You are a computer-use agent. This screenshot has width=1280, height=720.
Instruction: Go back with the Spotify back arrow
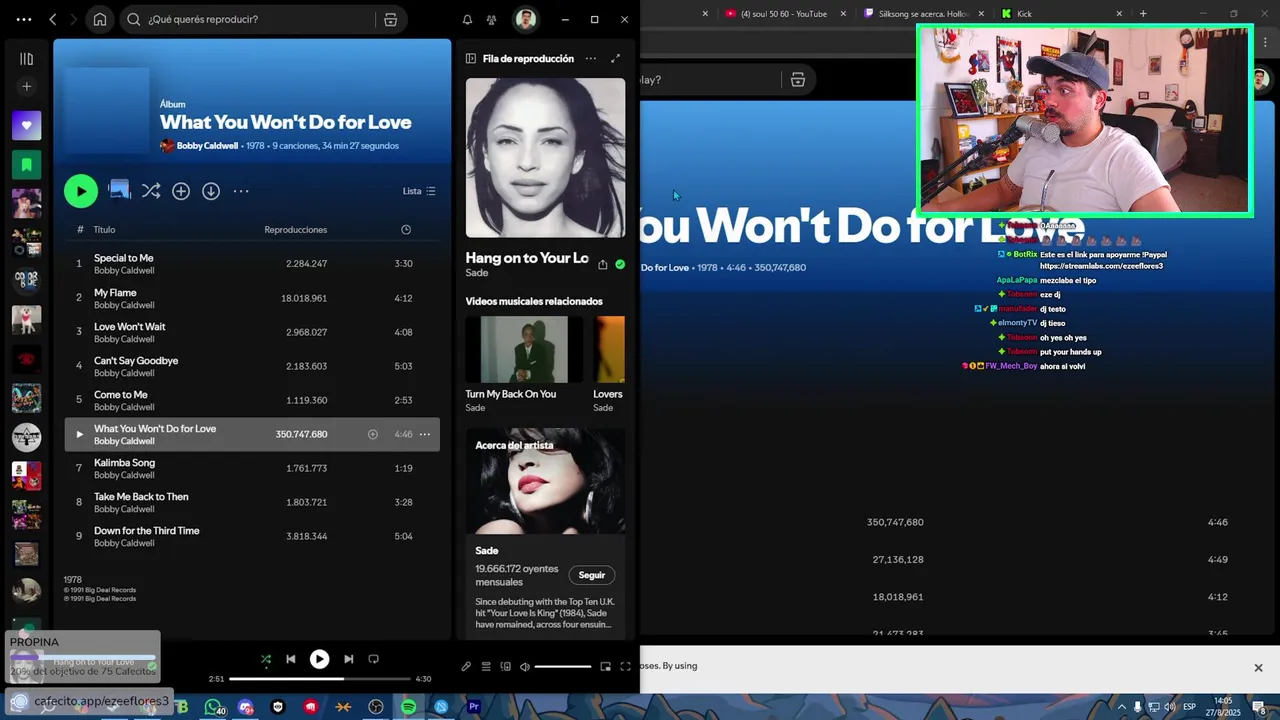[53, 19]
